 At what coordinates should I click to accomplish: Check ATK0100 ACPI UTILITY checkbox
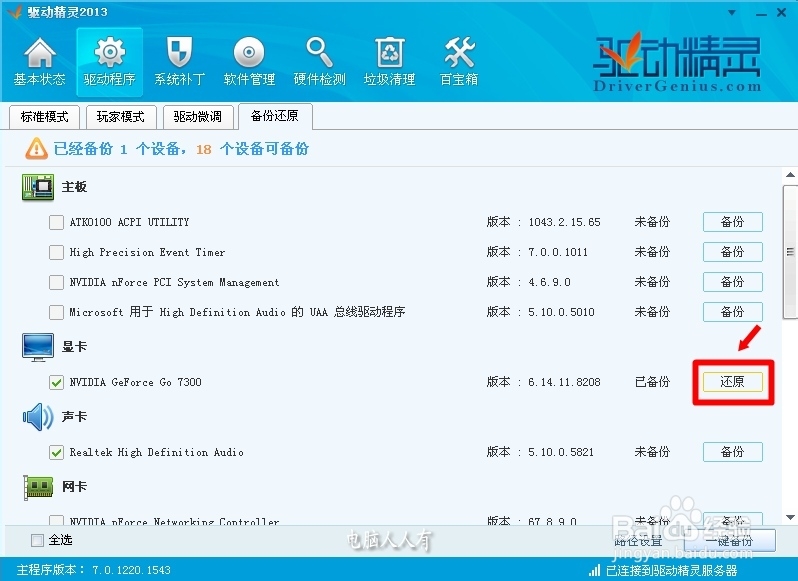[56, 222]
